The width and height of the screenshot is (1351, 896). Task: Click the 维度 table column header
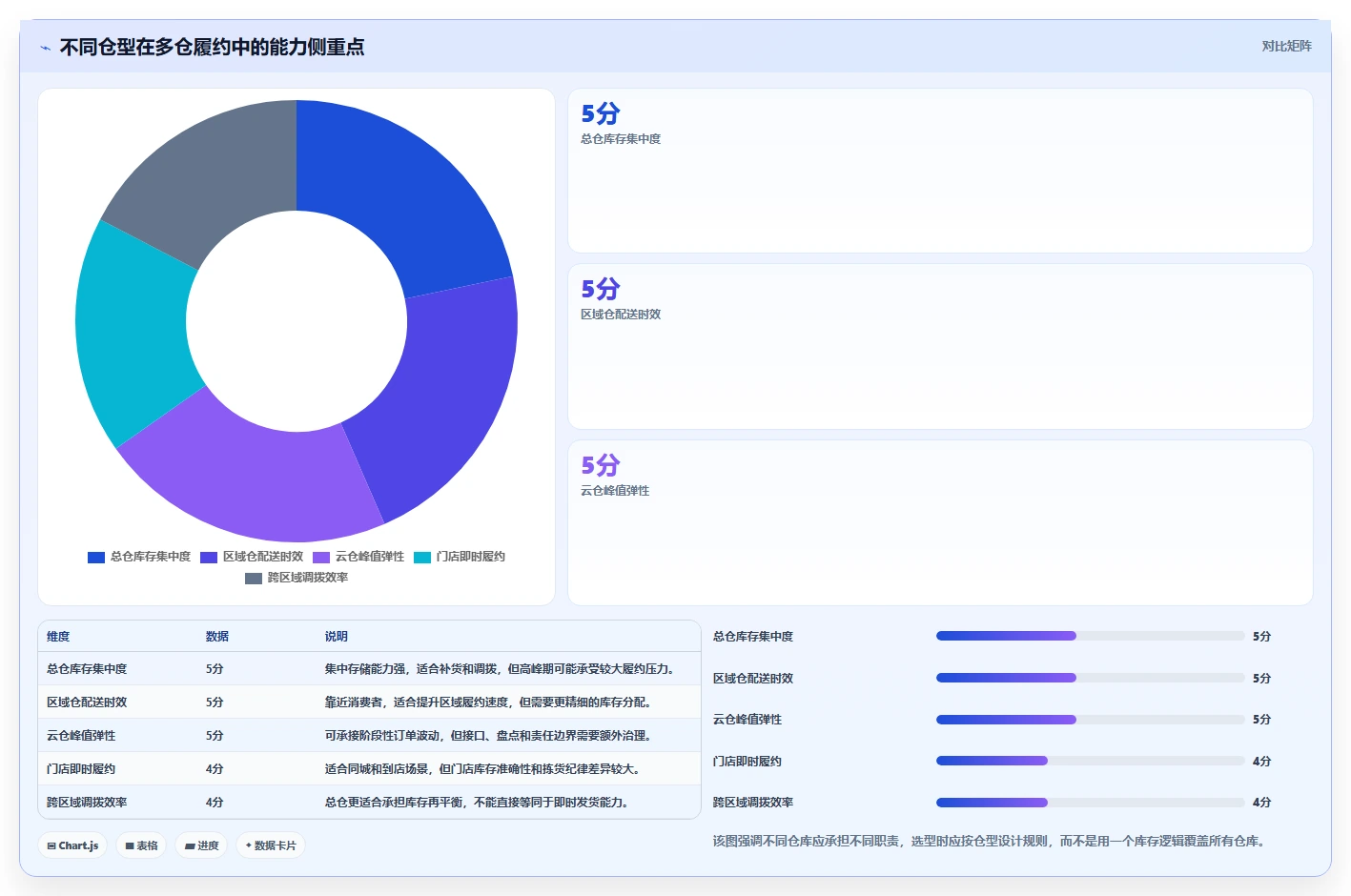(x=58, y=637)
